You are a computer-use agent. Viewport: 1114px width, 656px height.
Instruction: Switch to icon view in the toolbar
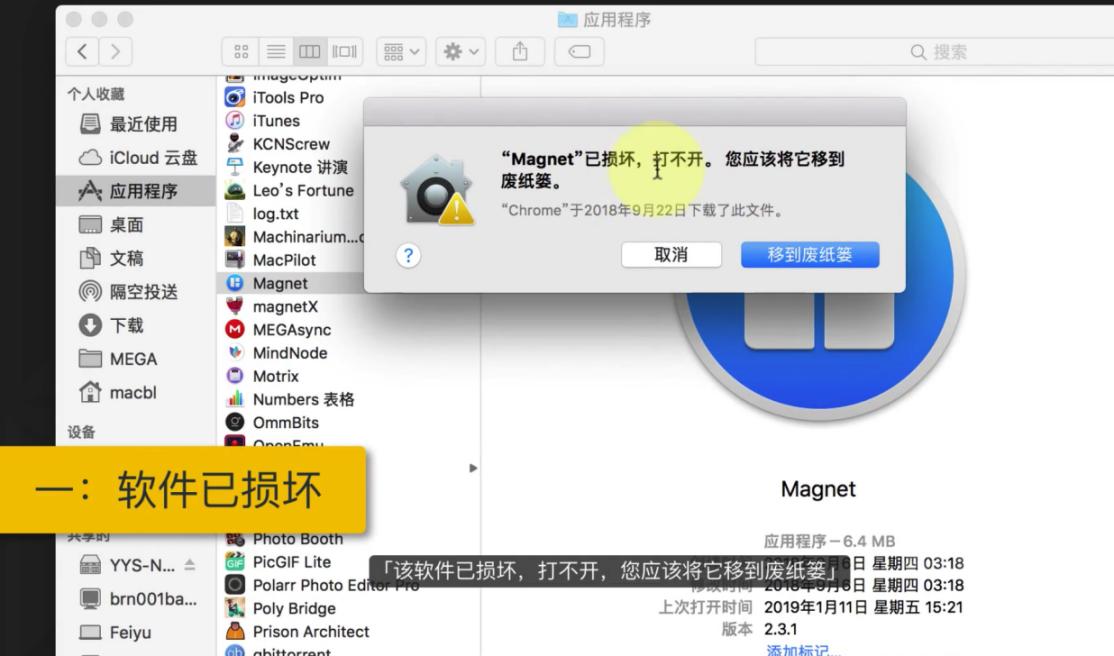pos(239,51)
